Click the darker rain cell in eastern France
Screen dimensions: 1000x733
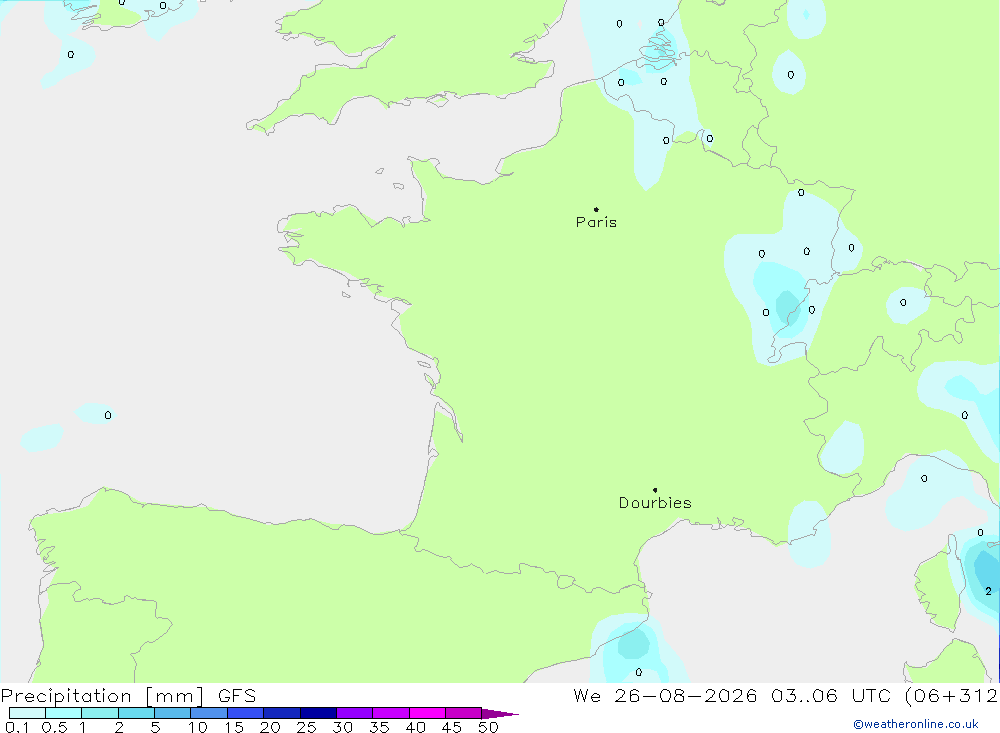click(x=788, y=306)
